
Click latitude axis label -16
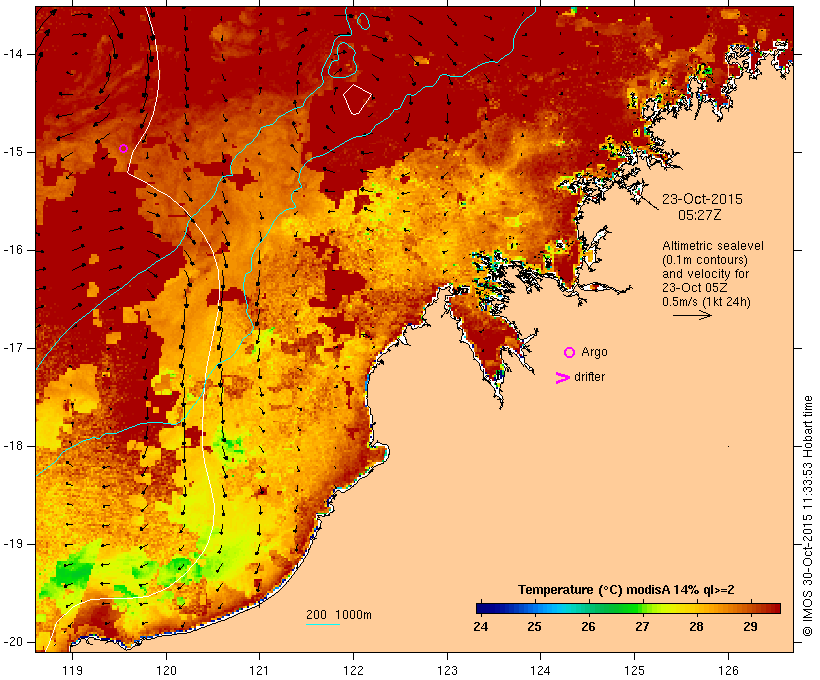point(13,250)
